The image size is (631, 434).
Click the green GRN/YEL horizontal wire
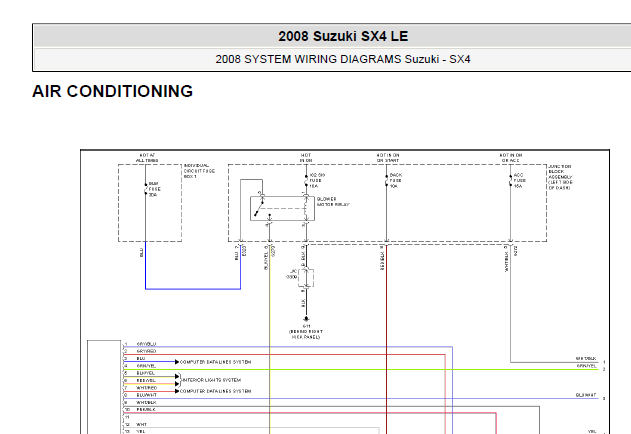361,369
